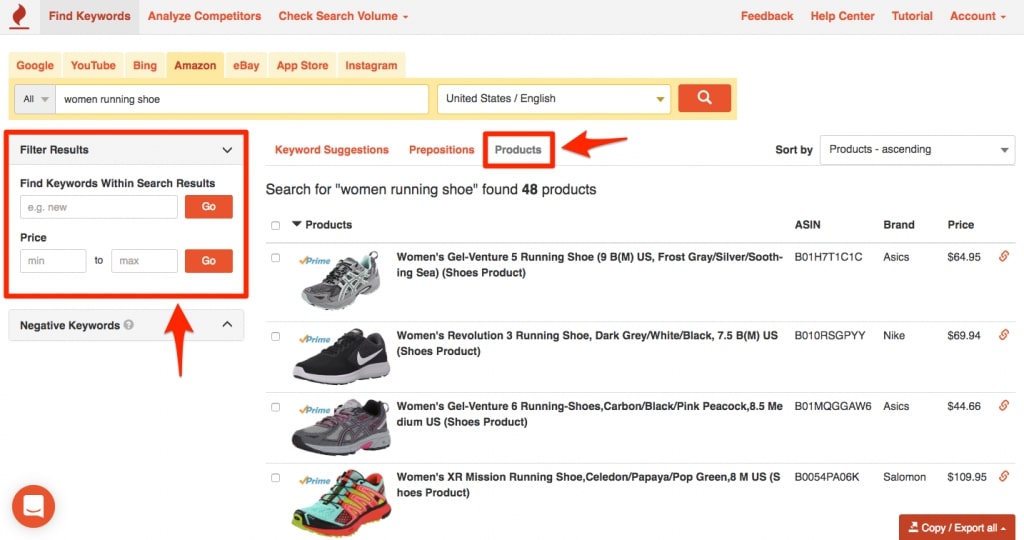Open link icon for the $64.95 Asics product
Image resolution: width=1024 pixels, height=540 pixels.
click(1004, 256)
